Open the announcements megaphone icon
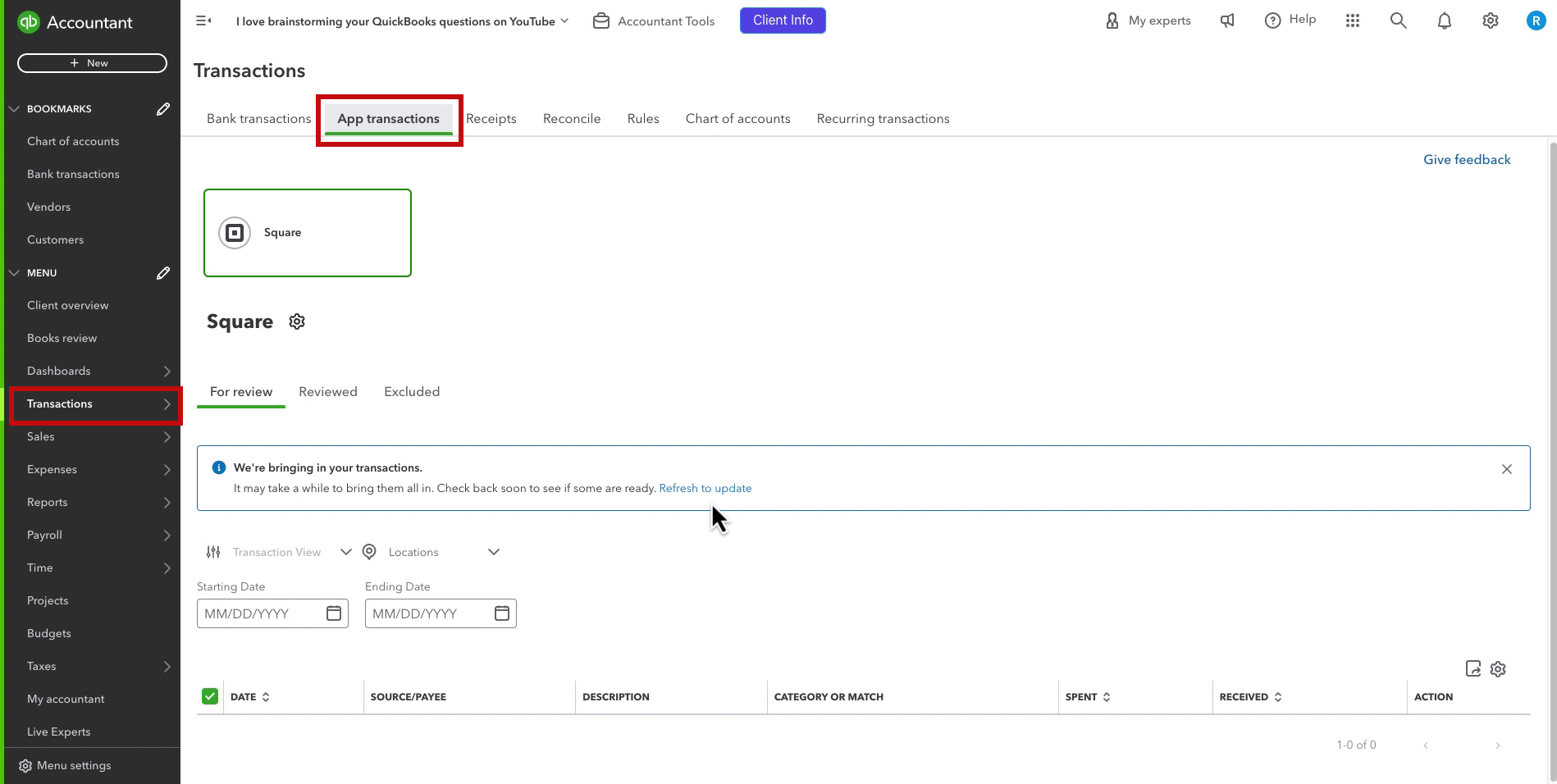The height and width of the screenshot is (784, 1557). [x=1227, y=21]
